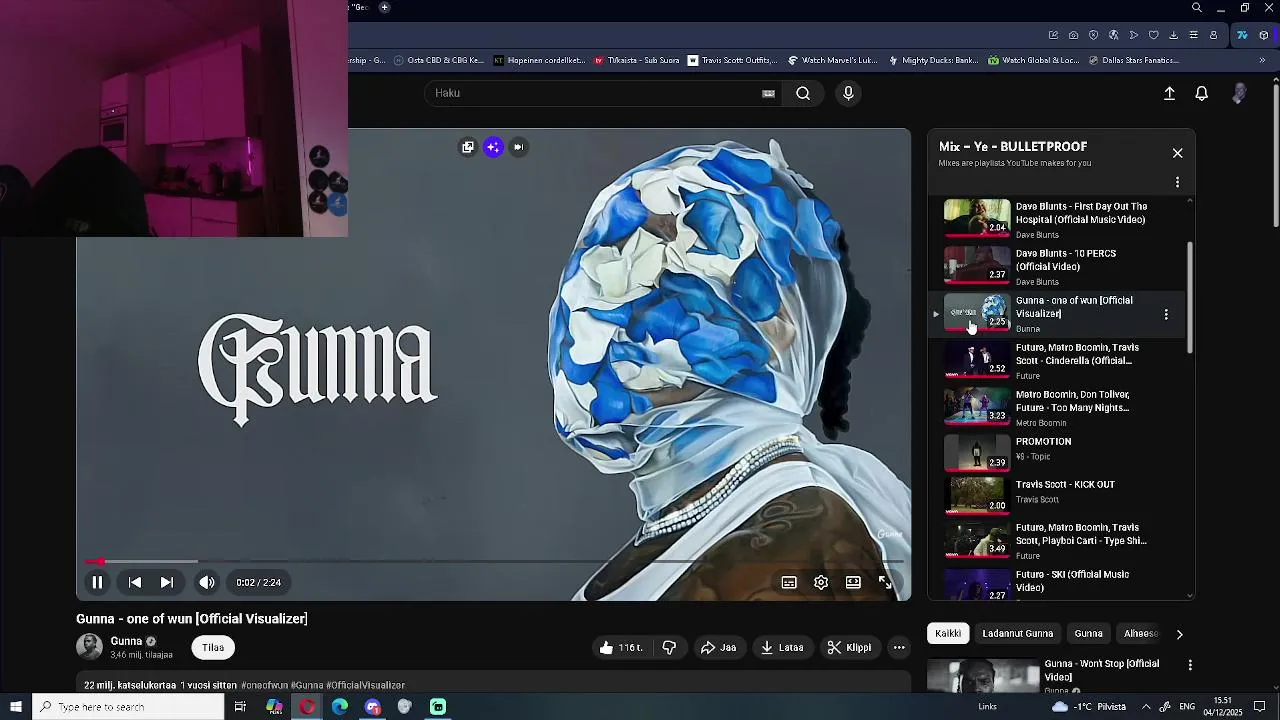Click the purple sparkle icon above video

[493, 147]
